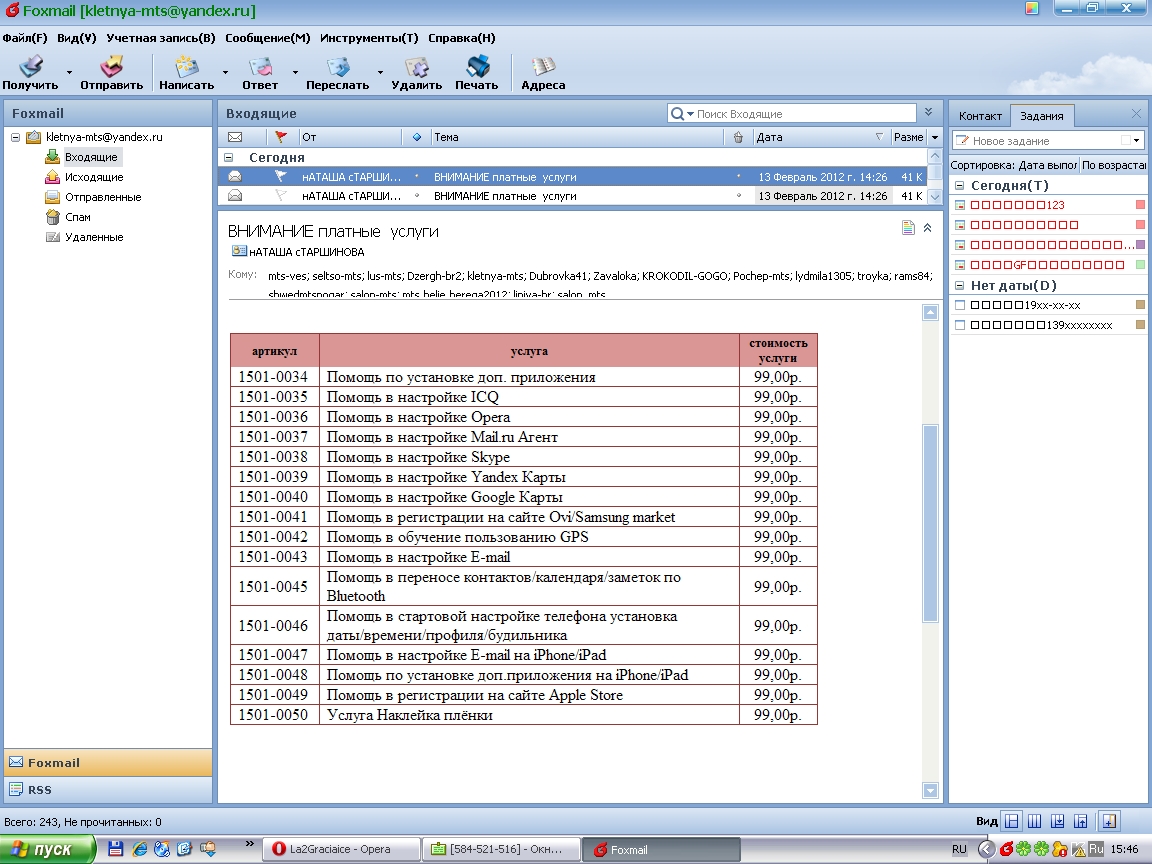This screenshot has height=864, width=1152.
Task: Toggle checkbox for task ending in 123
Action: click(x=960, y=205)
